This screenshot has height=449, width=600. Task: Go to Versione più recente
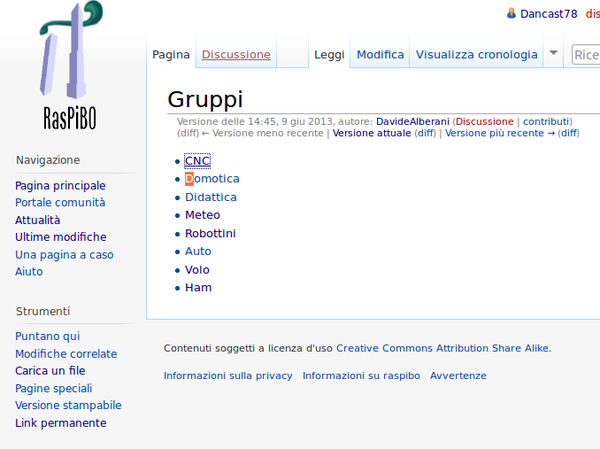[x=500, y=133]
